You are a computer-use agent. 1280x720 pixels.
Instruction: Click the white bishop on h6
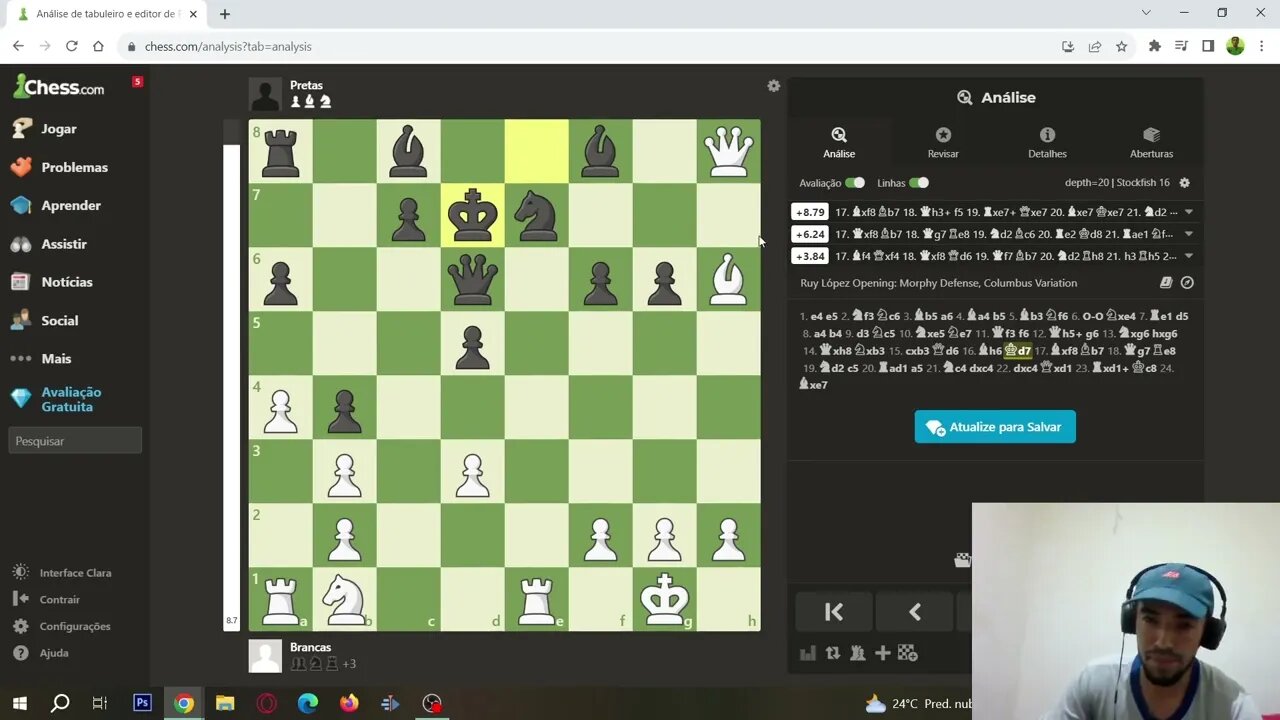(728, 280)
